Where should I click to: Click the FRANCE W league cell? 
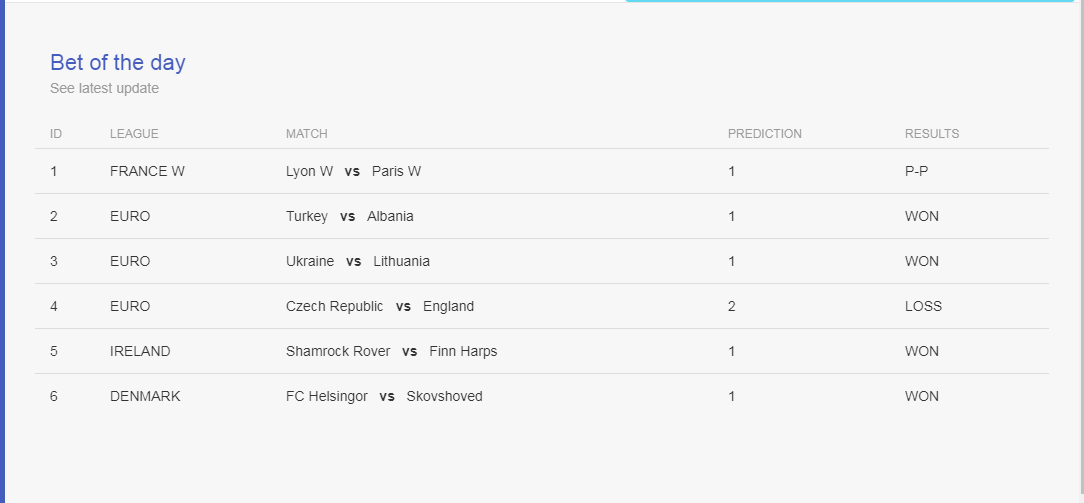[147, 171]
